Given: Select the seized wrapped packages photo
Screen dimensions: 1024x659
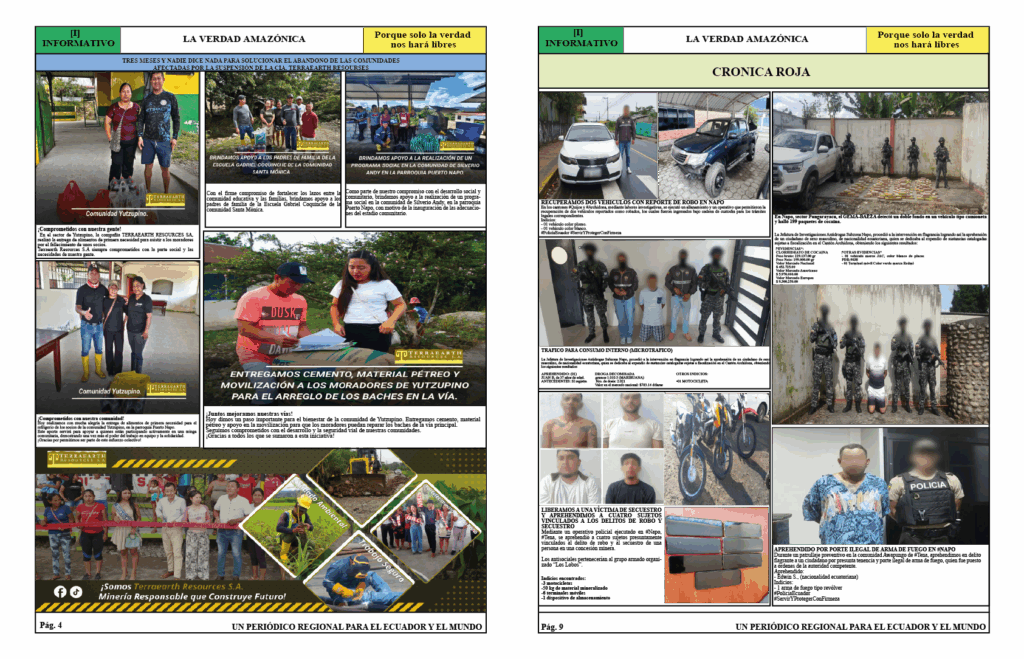Looking at the screenshot, I should 716,555.
